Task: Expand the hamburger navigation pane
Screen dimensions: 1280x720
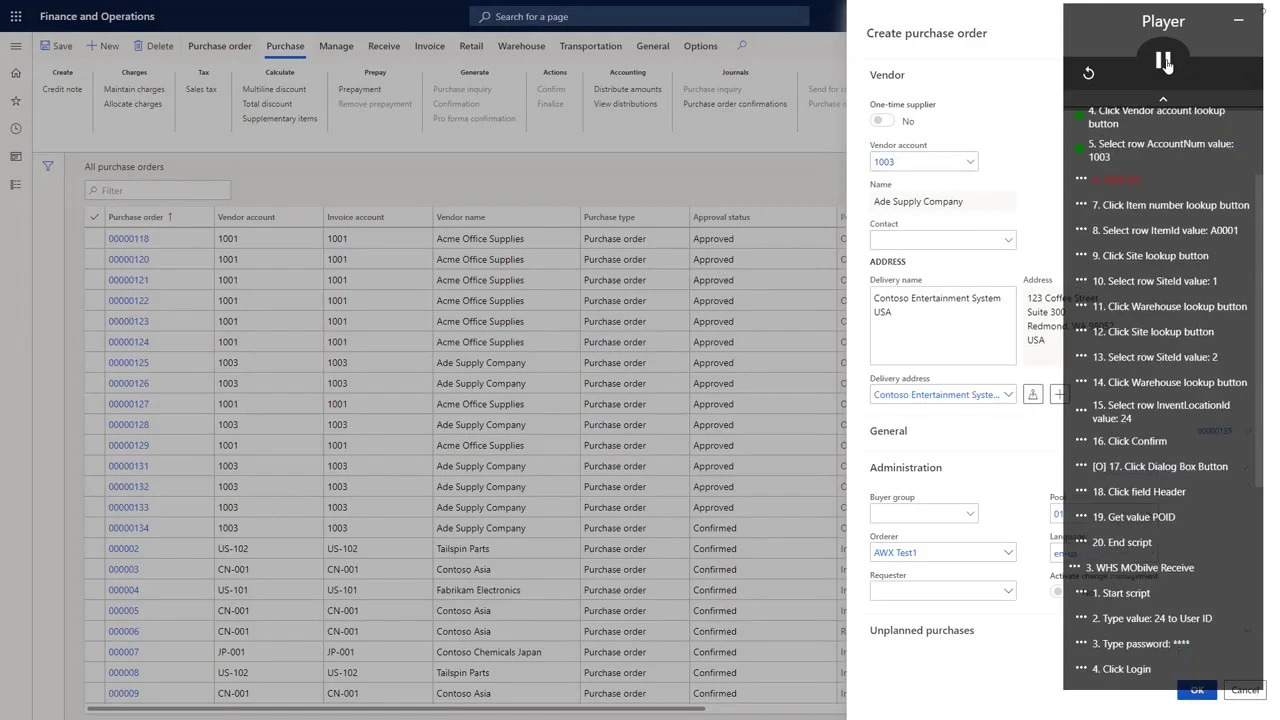Action: click(x=16, y=46)
